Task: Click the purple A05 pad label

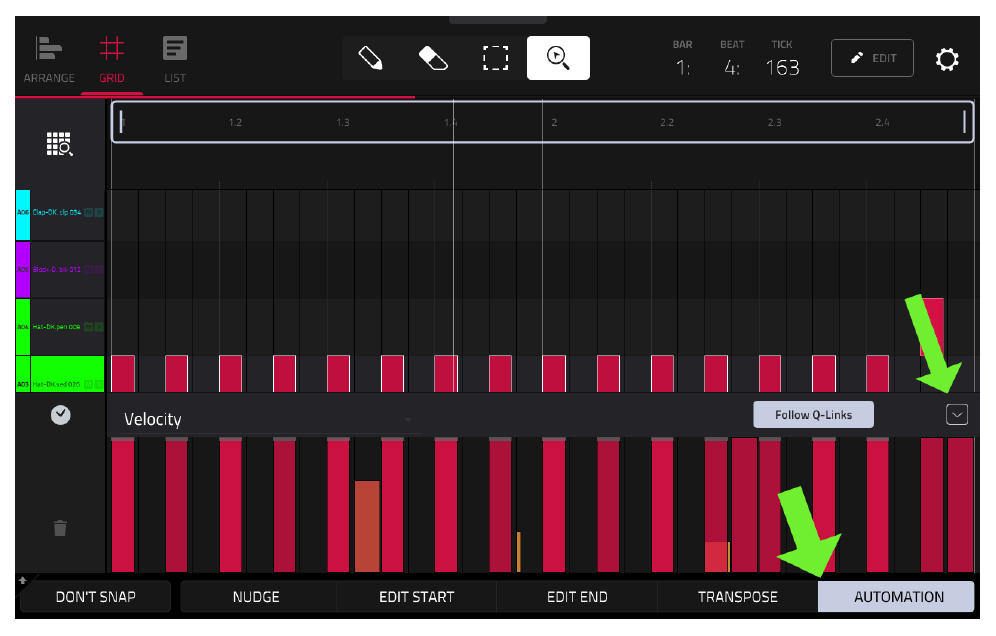Action: click(x=23, y=269)
